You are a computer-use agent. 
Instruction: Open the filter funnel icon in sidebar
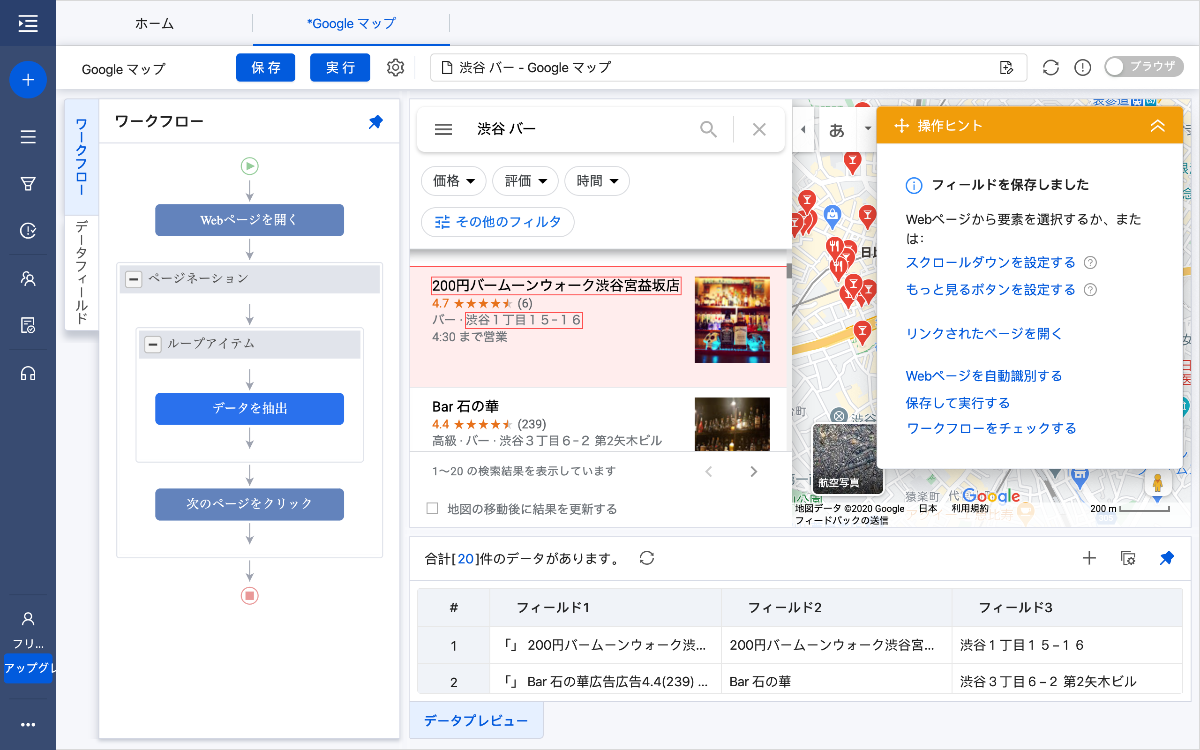[28, 184]
